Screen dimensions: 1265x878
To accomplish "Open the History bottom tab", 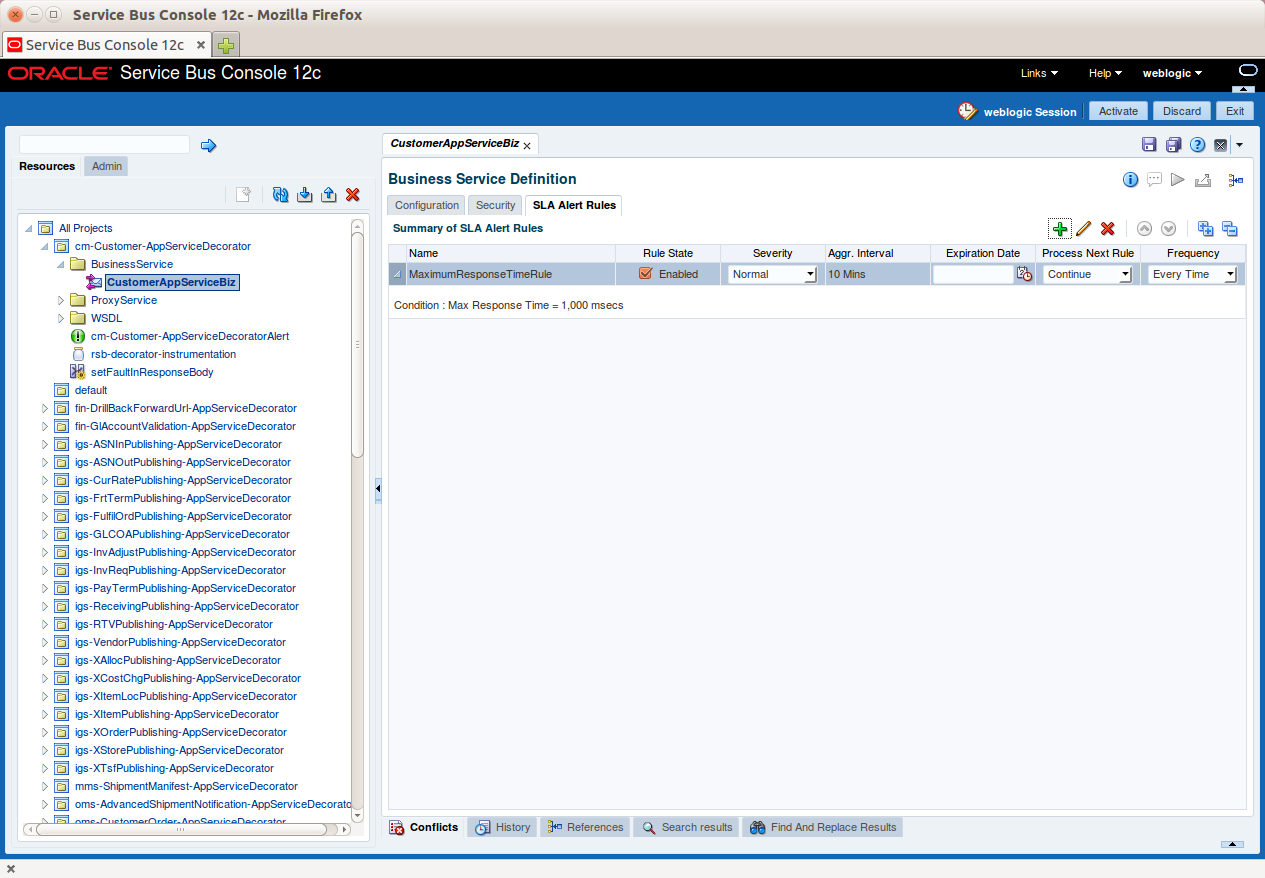I will 502,827.
